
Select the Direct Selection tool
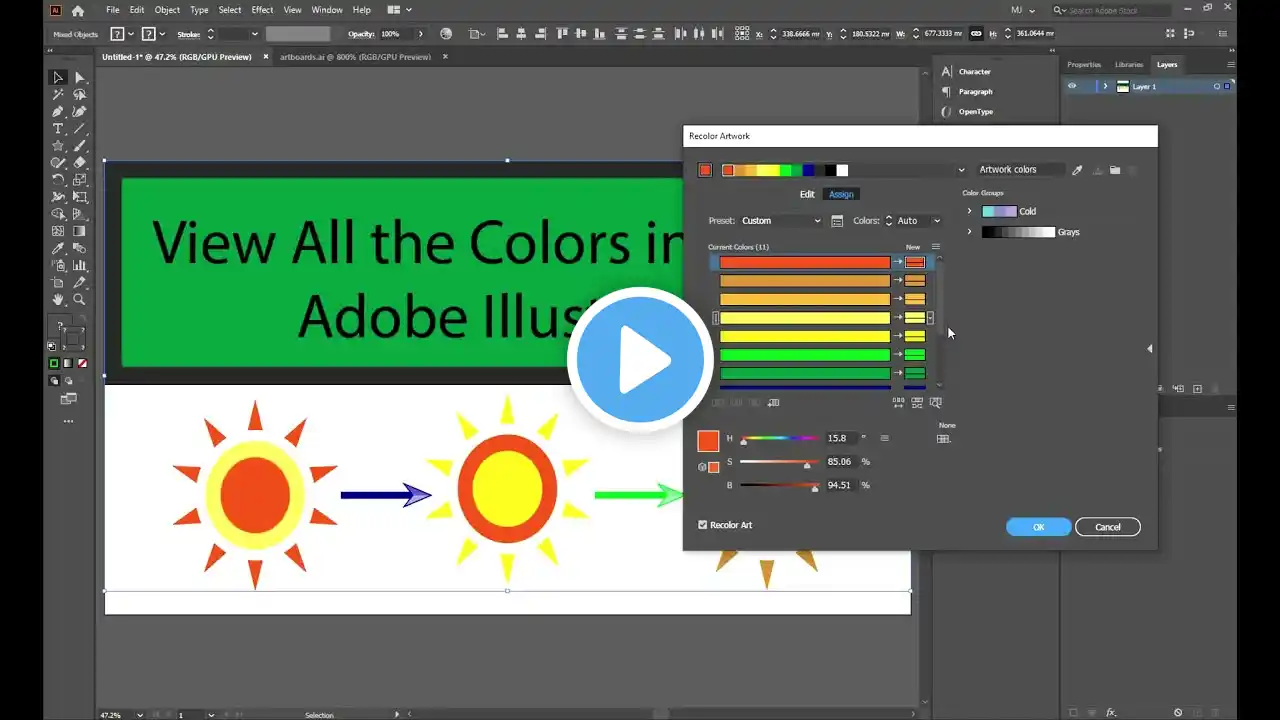[79, 78]
